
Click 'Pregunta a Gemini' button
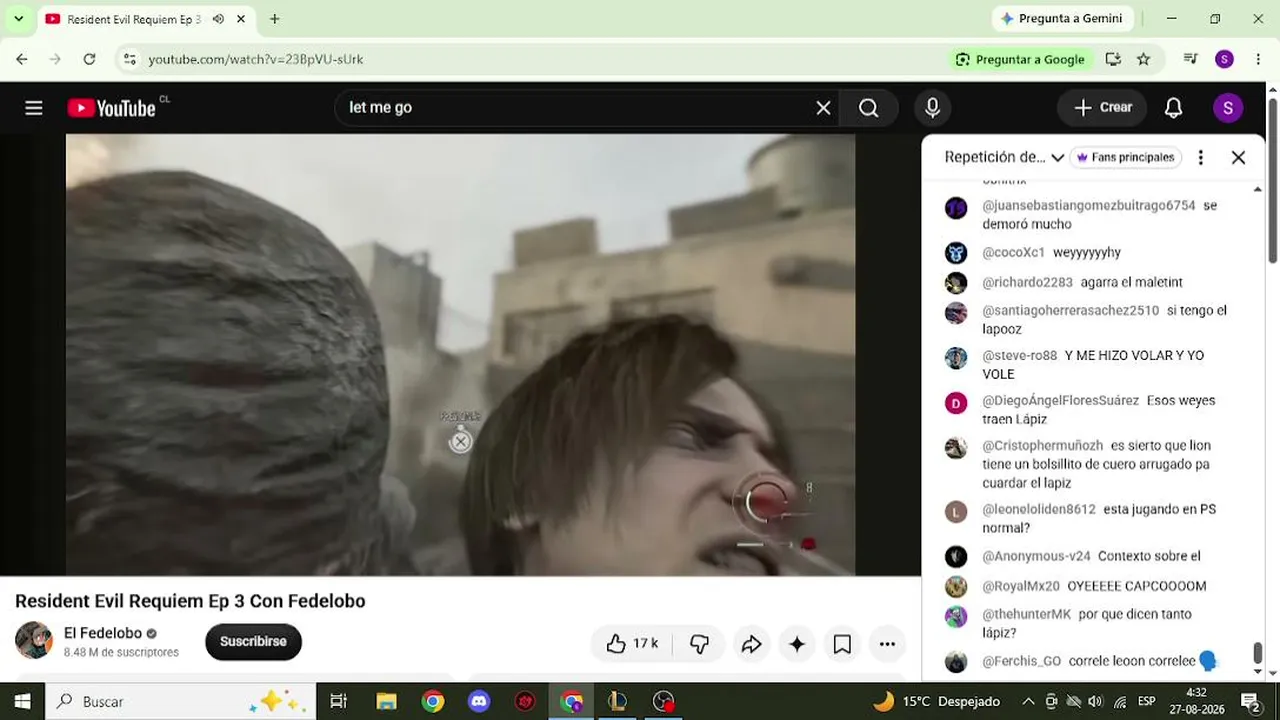(x=1062, y=19)
